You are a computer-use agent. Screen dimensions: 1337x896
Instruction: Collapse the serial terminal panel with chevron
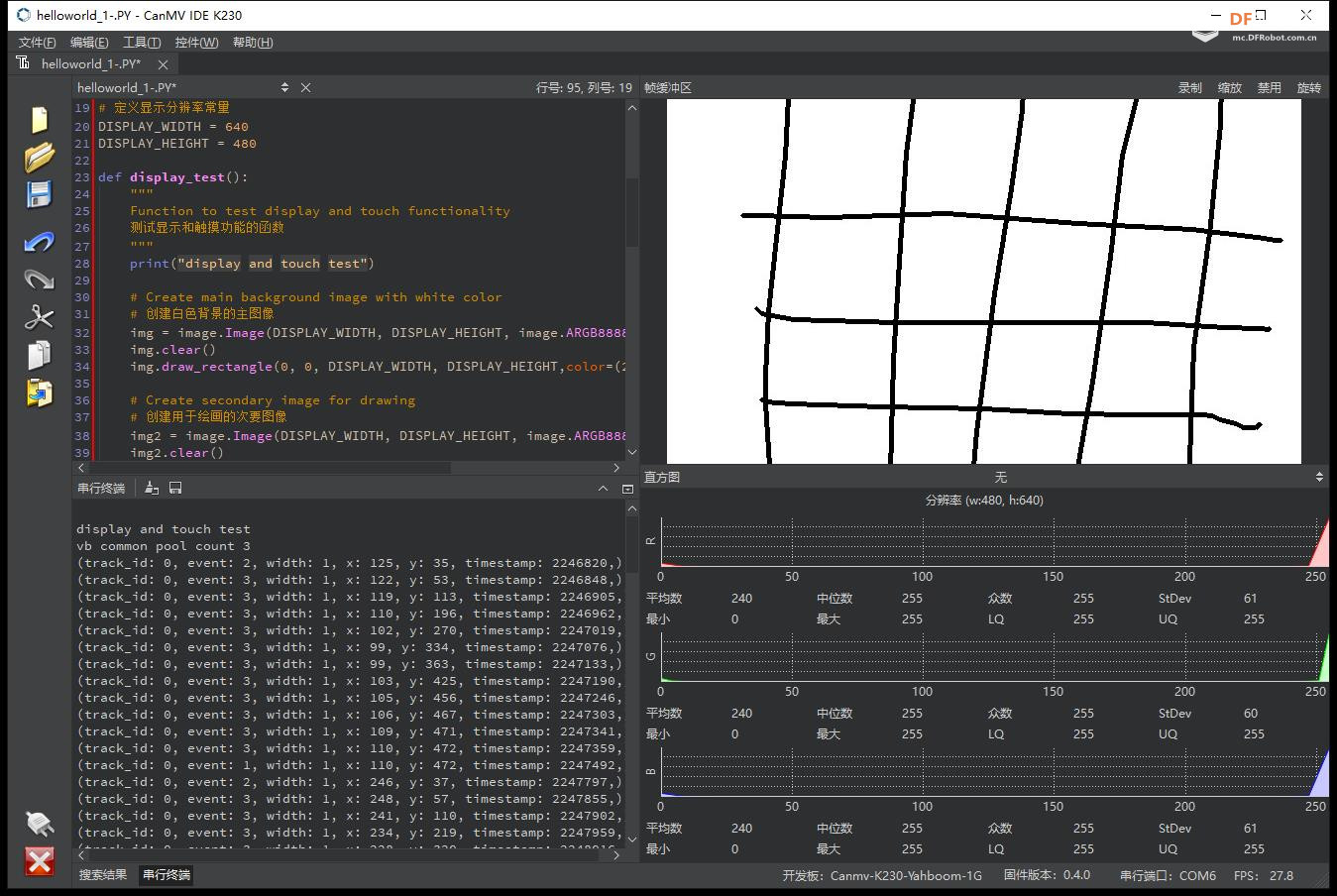coord(603,488)
